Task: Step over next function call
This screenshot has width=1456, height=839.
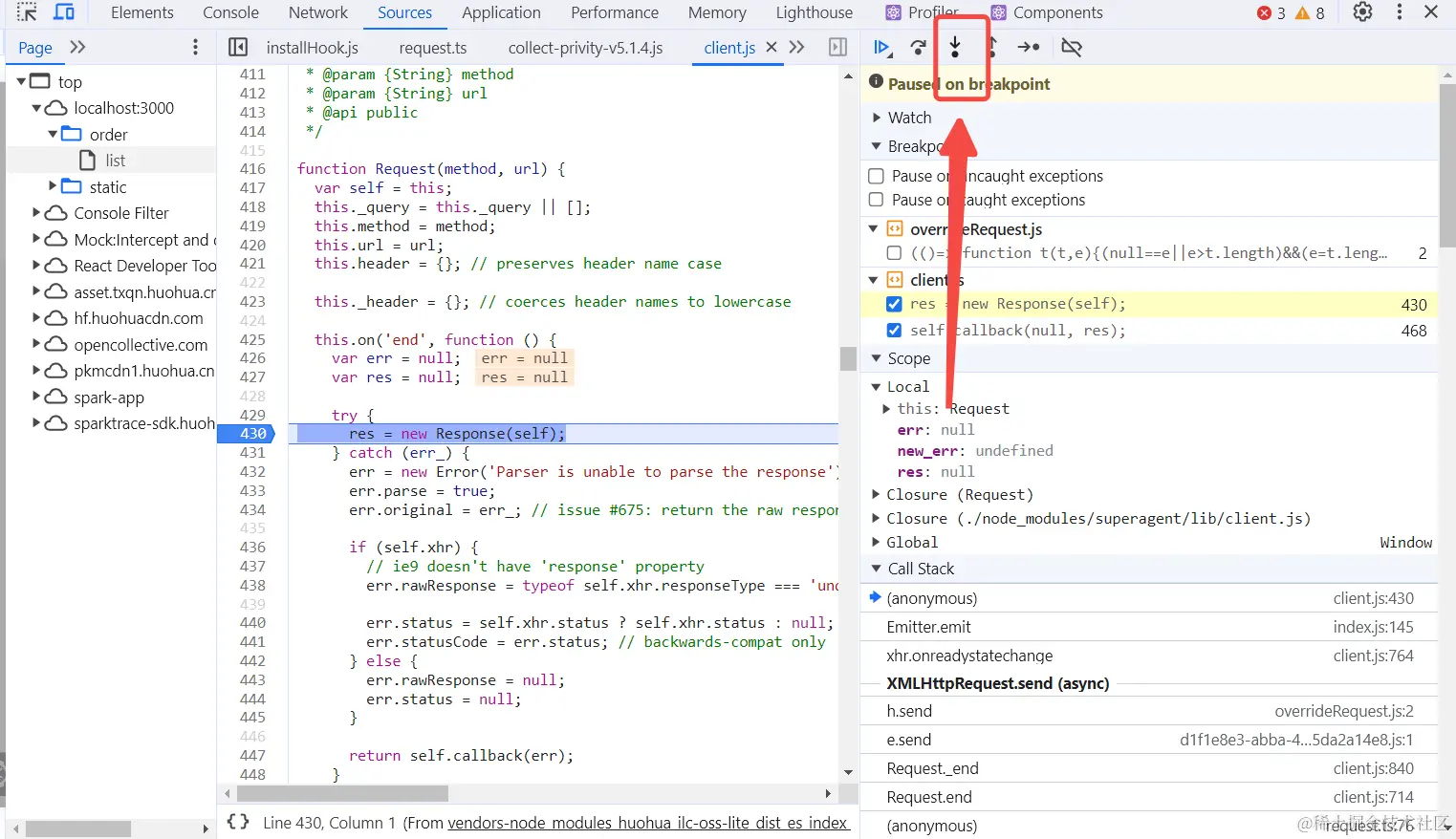Action: tap(919, 47)
